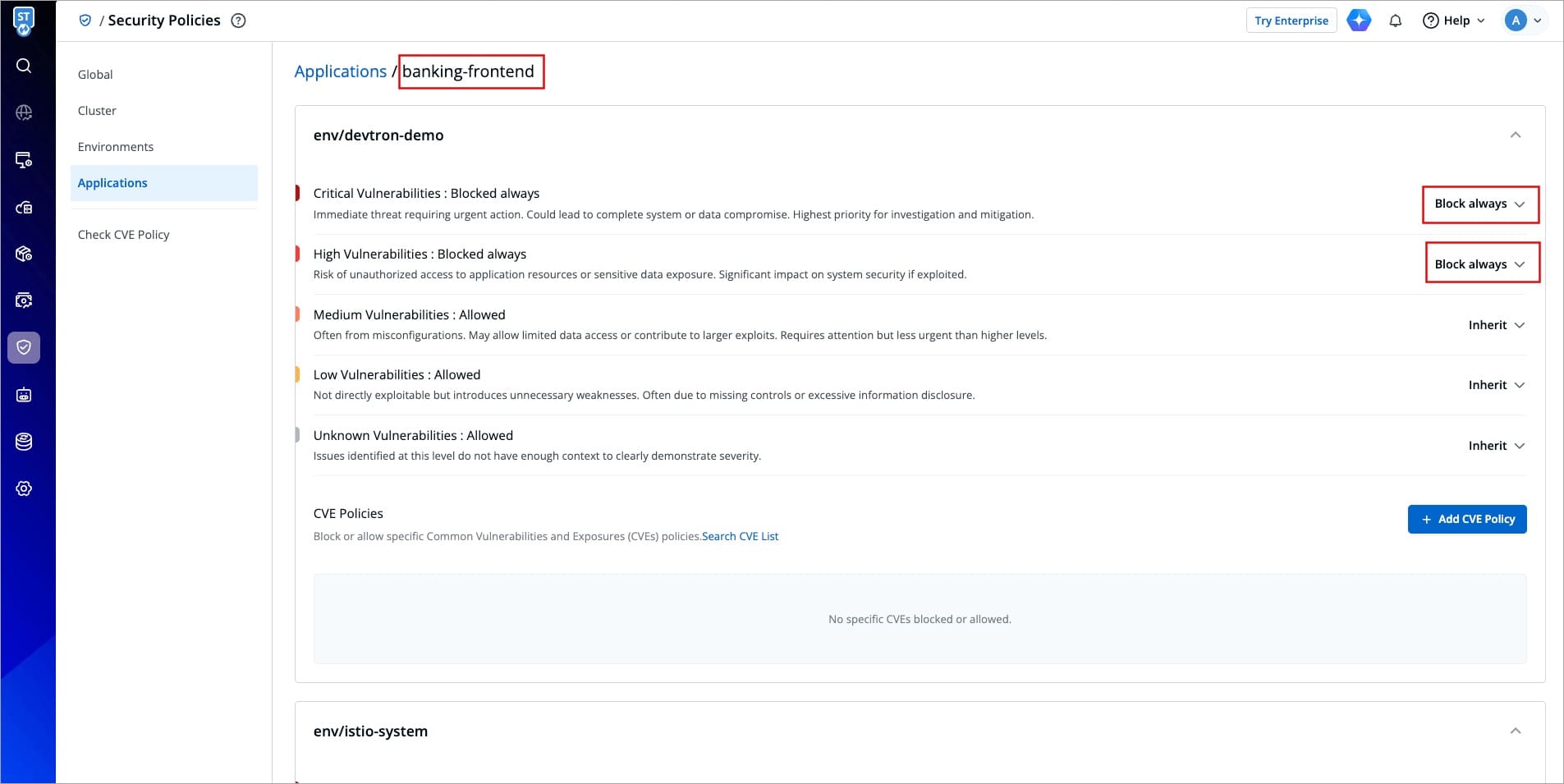This screenshot has height=784, width=1564.
Task: Click the globe icon in left sidebar
Action: tap(24, 112)
